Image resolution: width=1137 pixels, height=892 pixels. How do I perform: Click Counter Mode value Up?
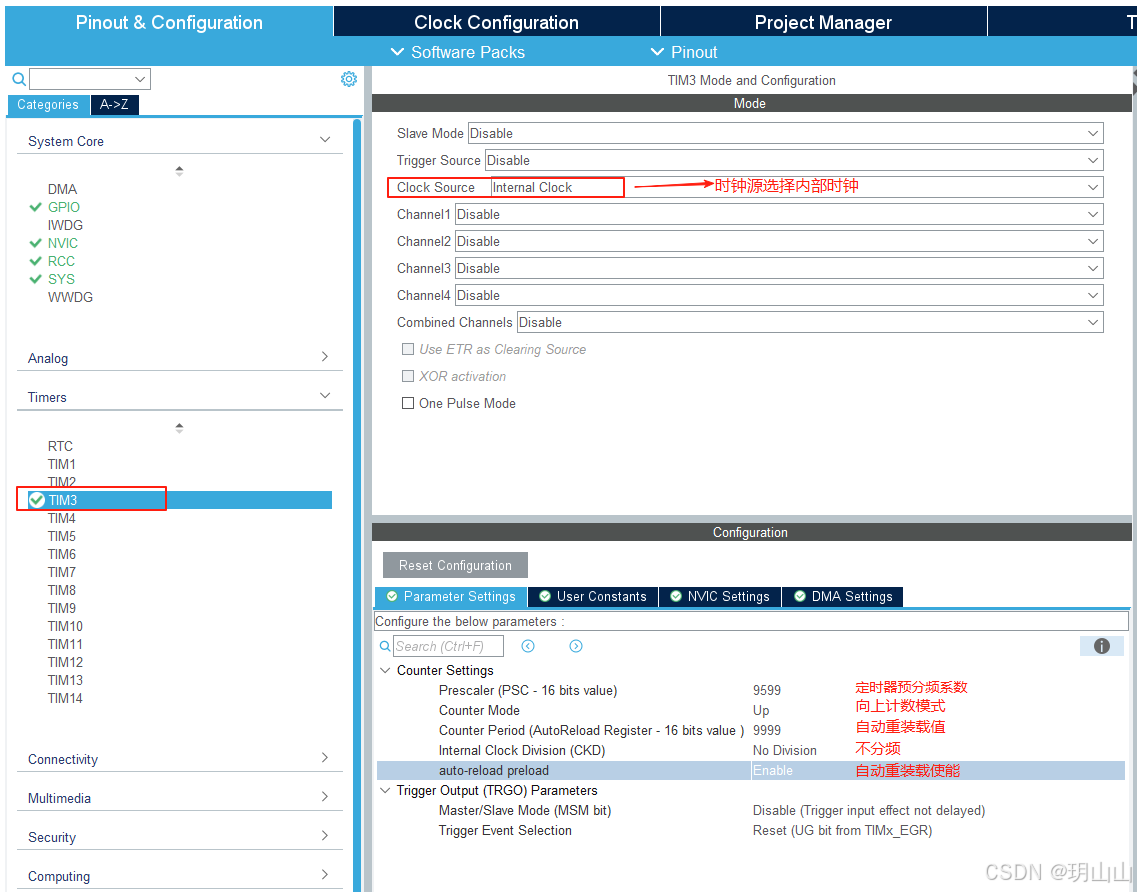point(761,711)
